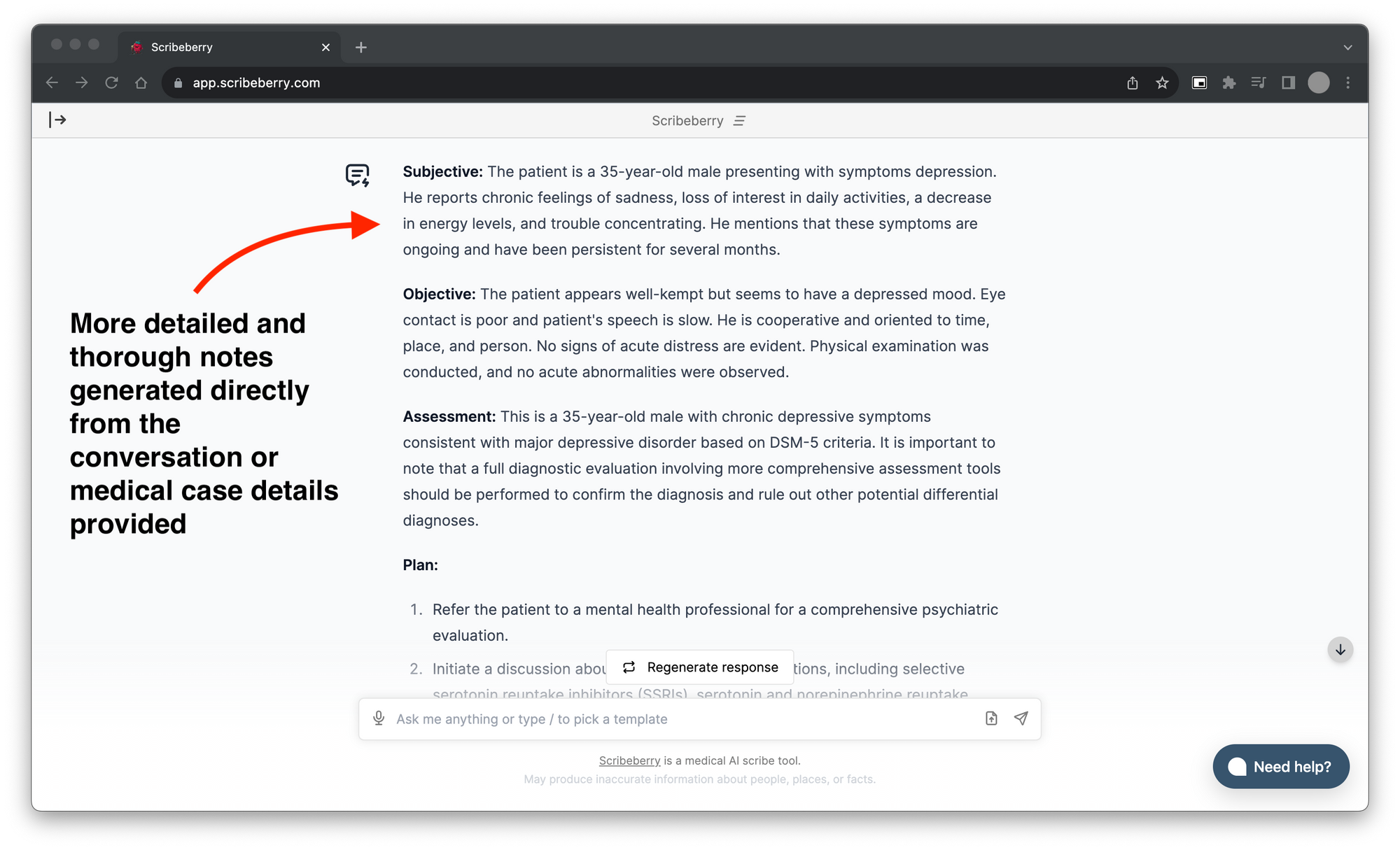Image resolution: width=1400 pixels, height=850 pixels.
Task: Expand the tab search chevron
Action: (x=1347, y=48)
